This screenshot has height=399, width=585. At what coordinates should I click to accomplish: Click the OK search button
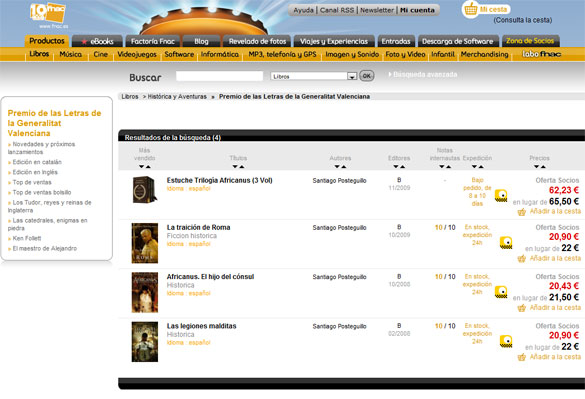point(366,76)
